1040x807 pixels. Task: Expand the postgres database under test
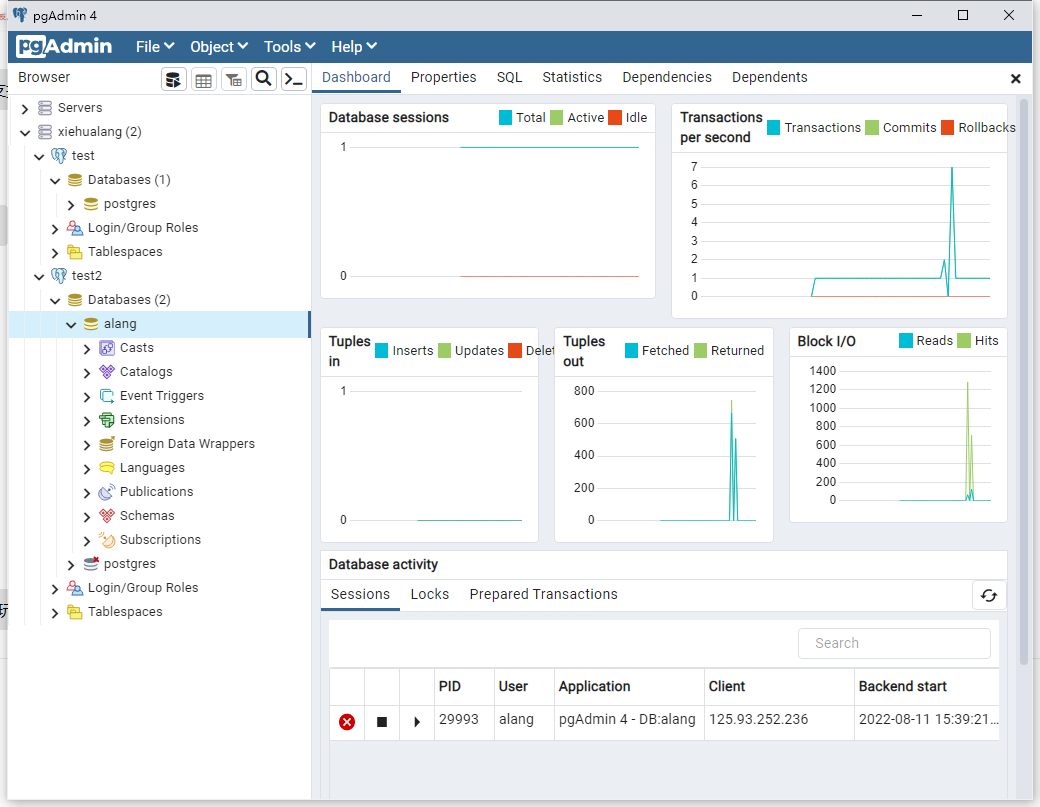pyautogui.click(x=71, y=205)
